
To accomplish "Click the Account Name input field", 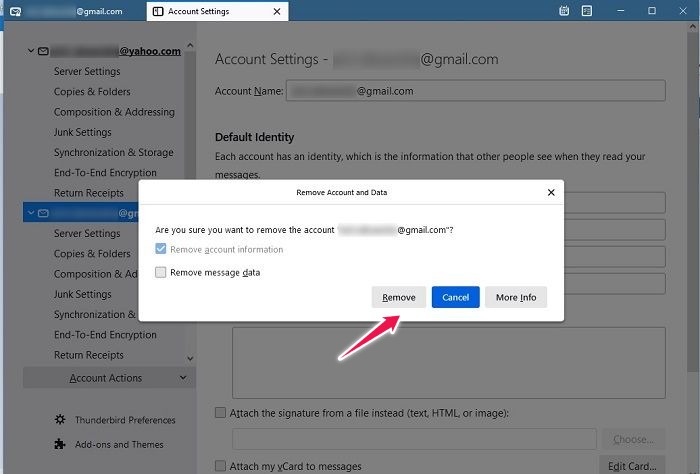I will [x=476, y=91].
